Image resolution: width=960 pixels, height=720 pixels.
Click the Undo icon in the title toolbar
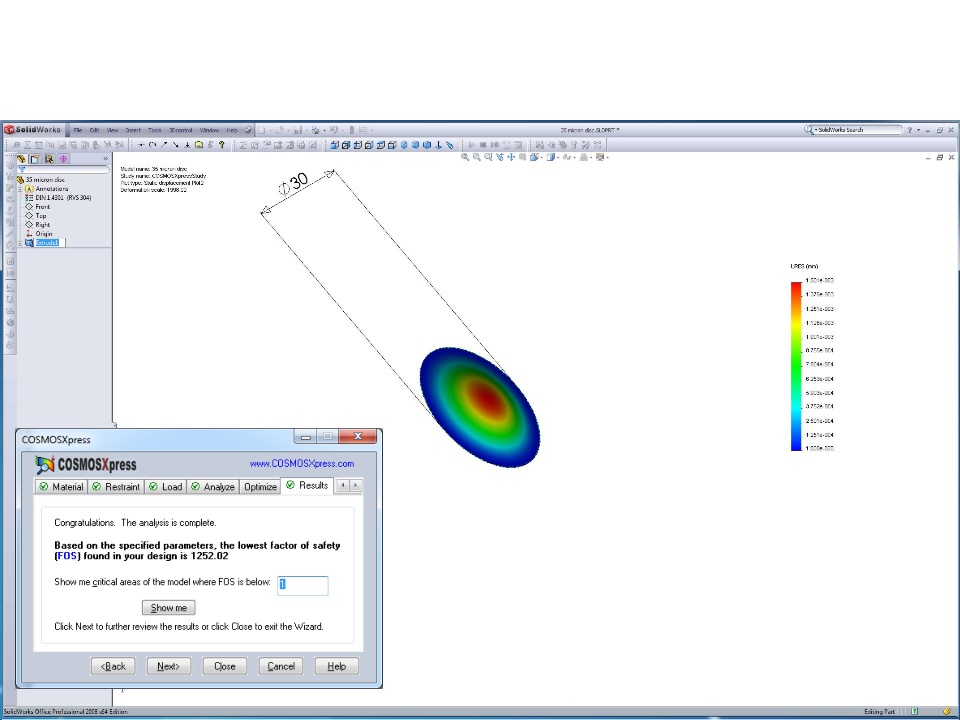point(334,130)
